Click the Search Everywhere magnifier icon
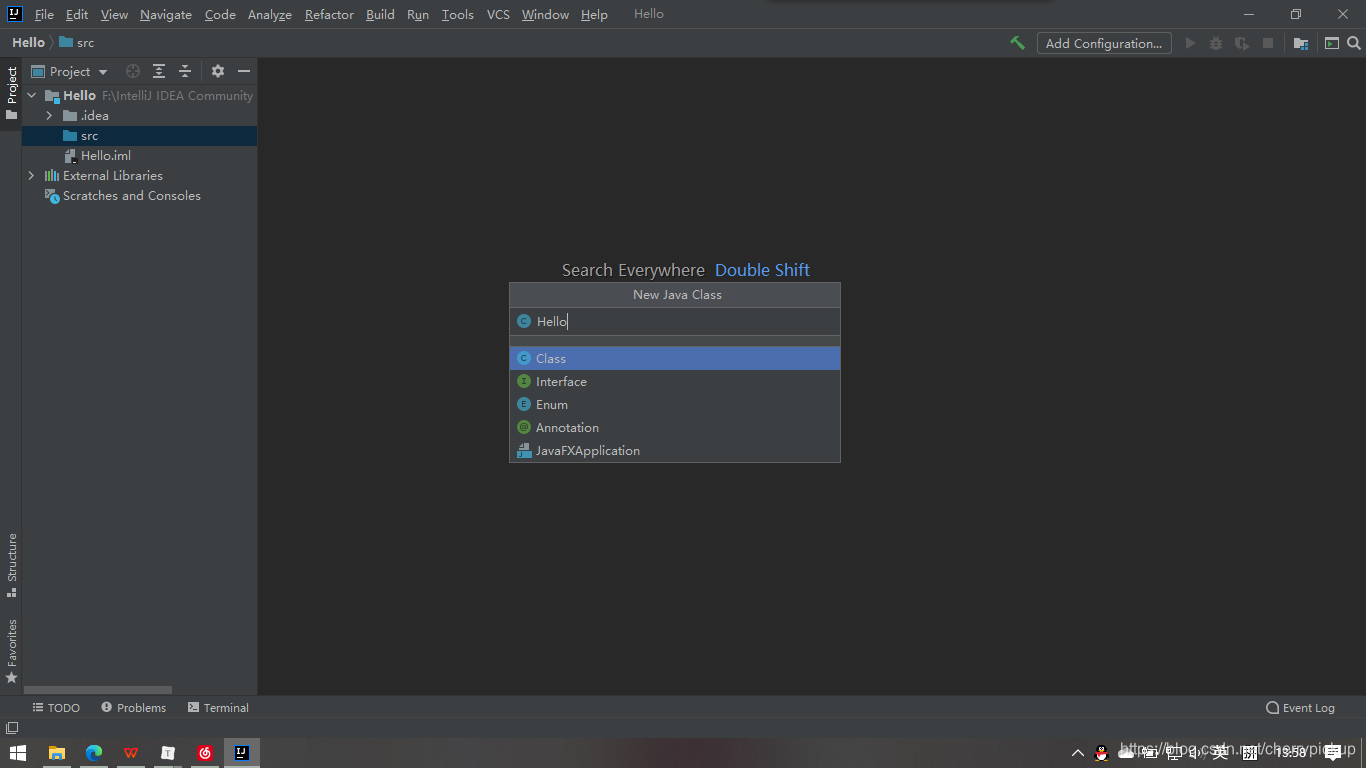The image size is (1366, 768). click(x=1354, y=43)
